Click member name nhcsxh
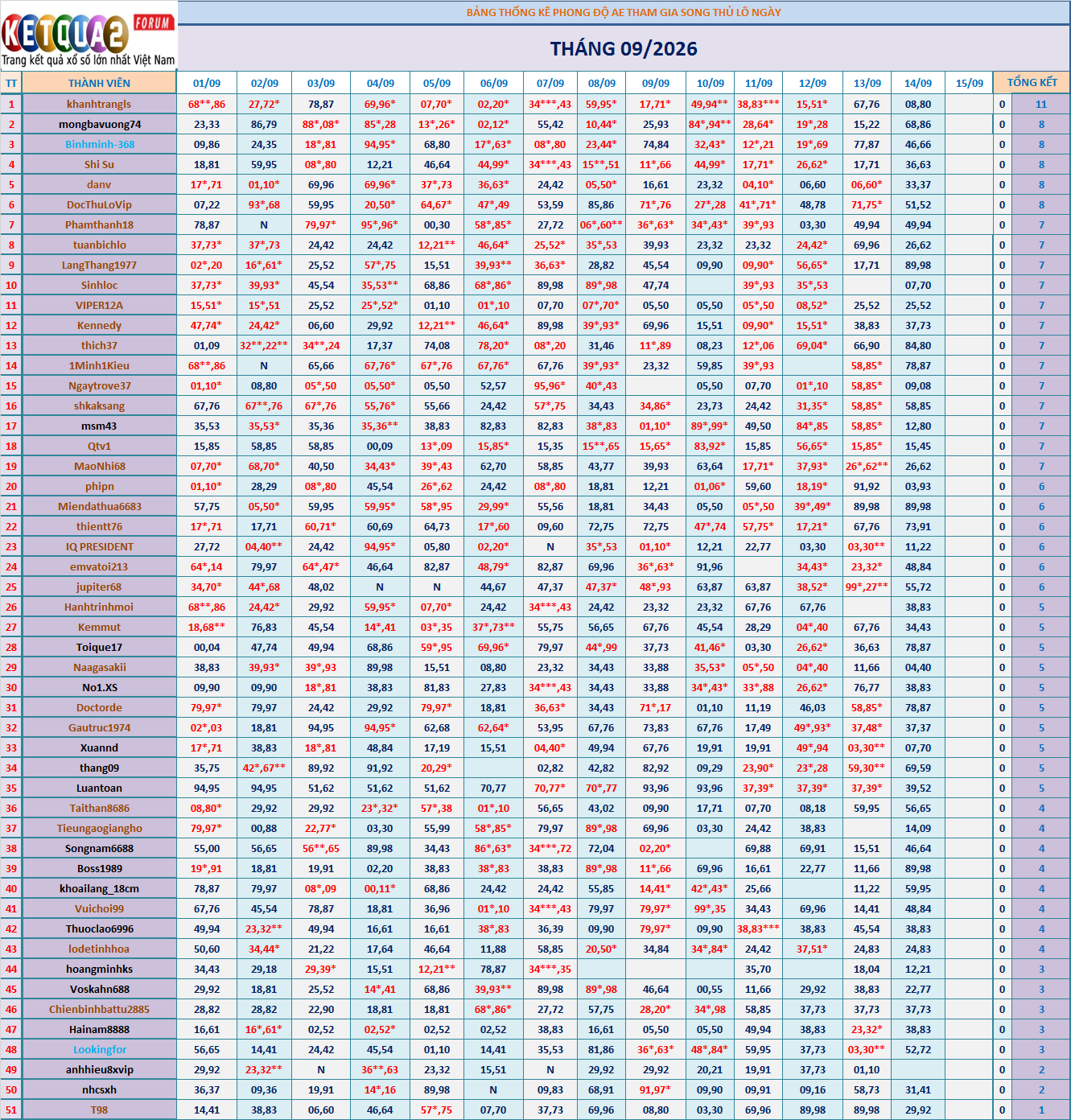 pos(99,1089)
